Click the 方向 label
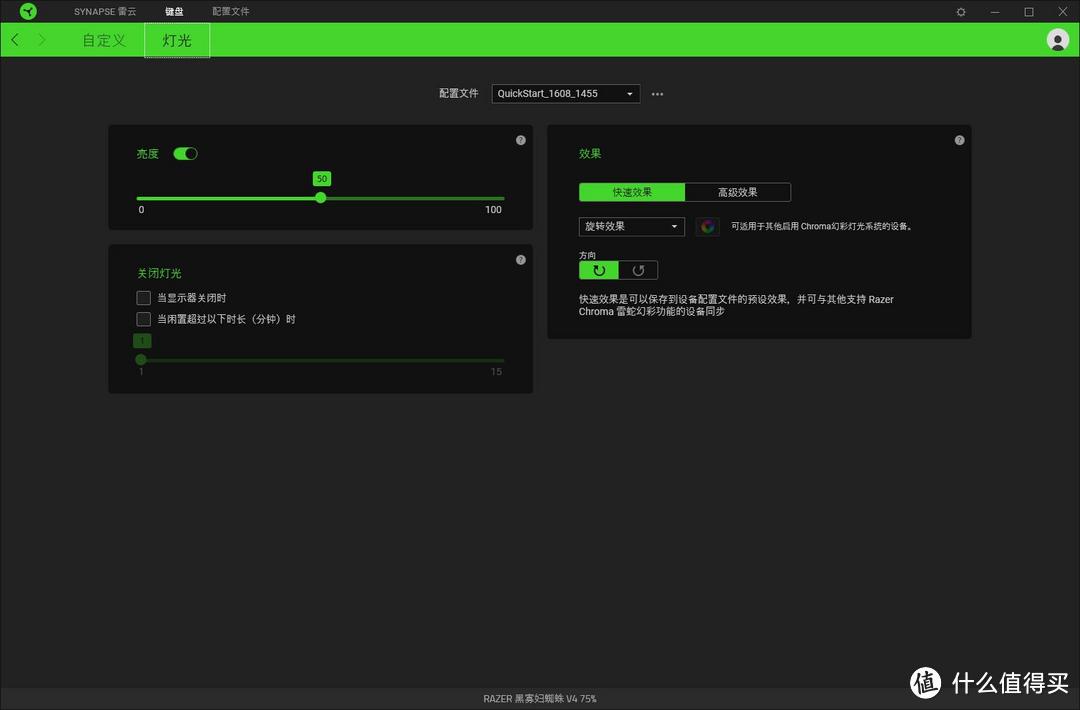 (x=588, y=255)
